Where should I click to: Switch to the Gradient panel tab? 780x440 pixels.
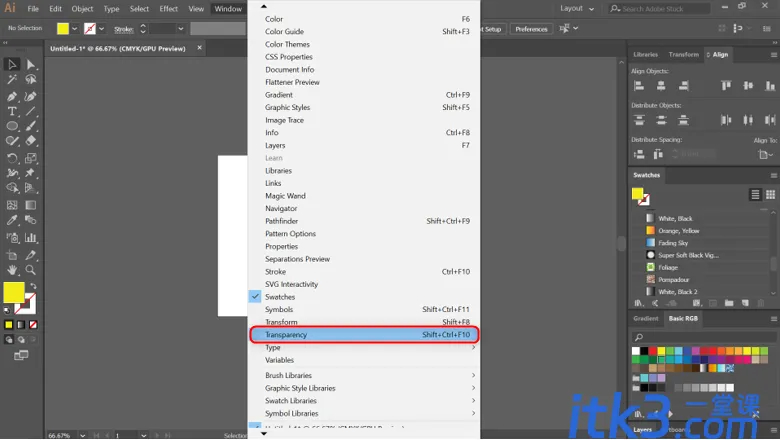(646, 318)
